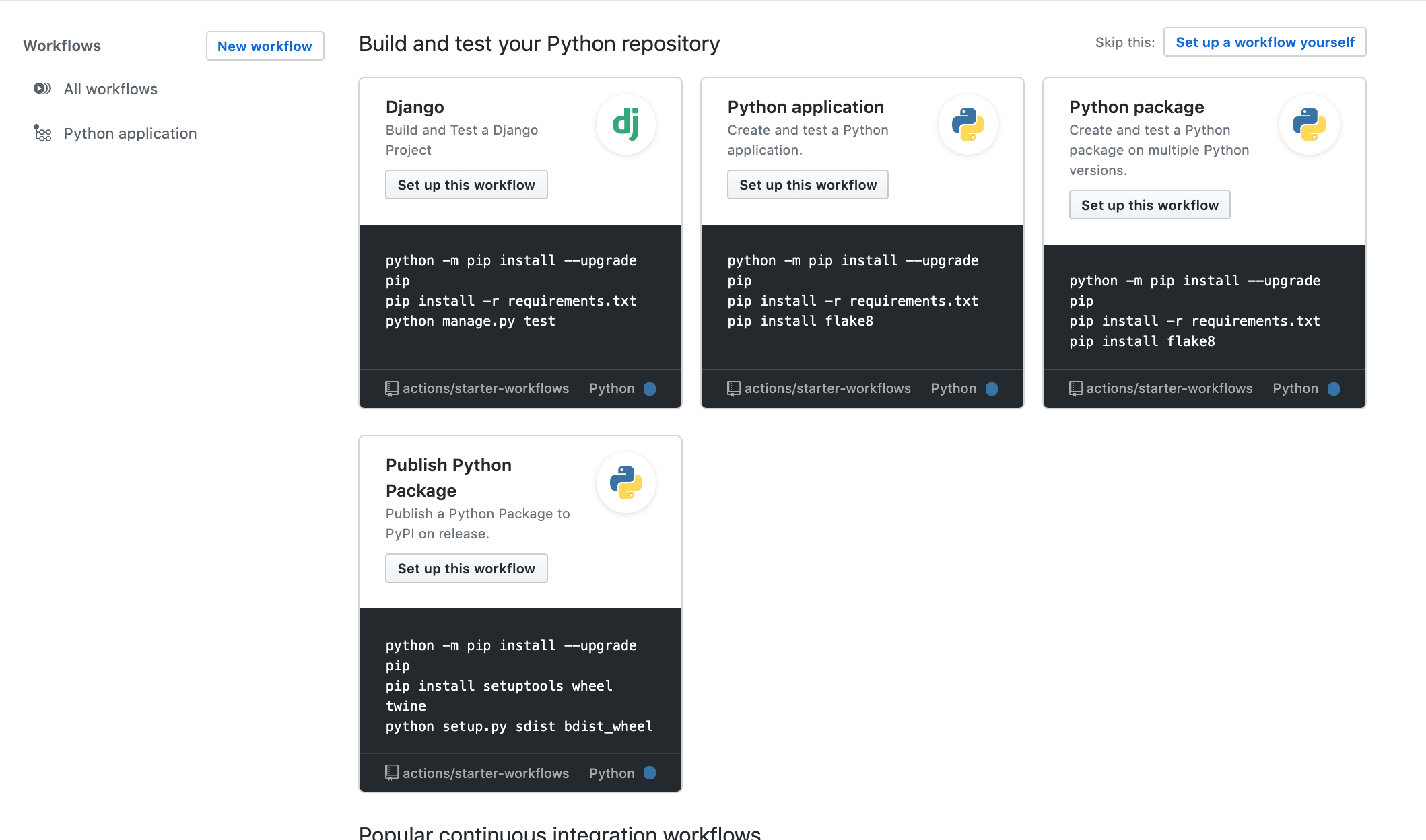Click the repo icon in Django card footer
The width and height of the screenshot is (1426, 840).
click(391, 388)
